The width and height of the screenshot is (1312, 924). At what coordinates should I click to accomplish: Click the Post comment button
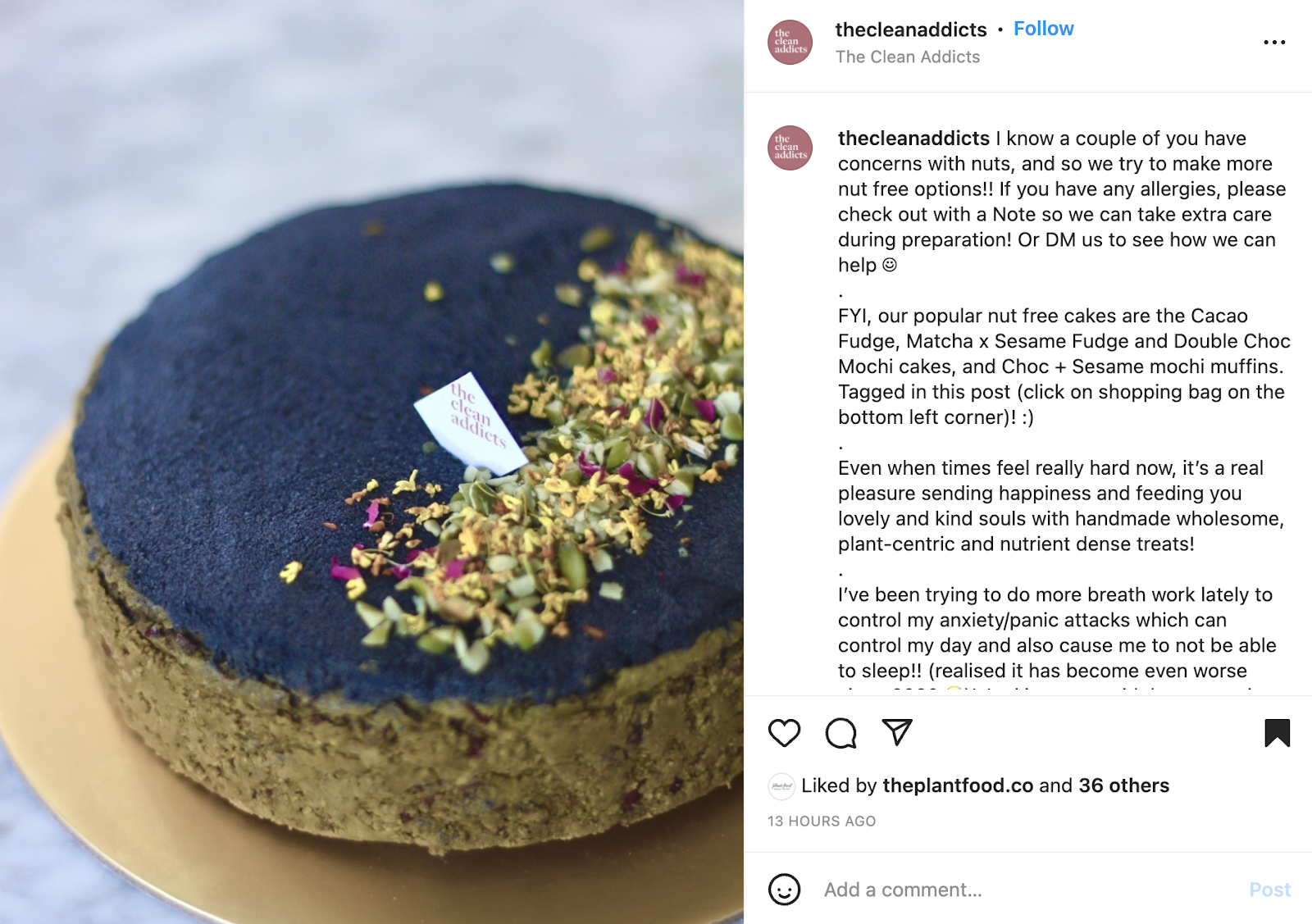(1269, 890)
